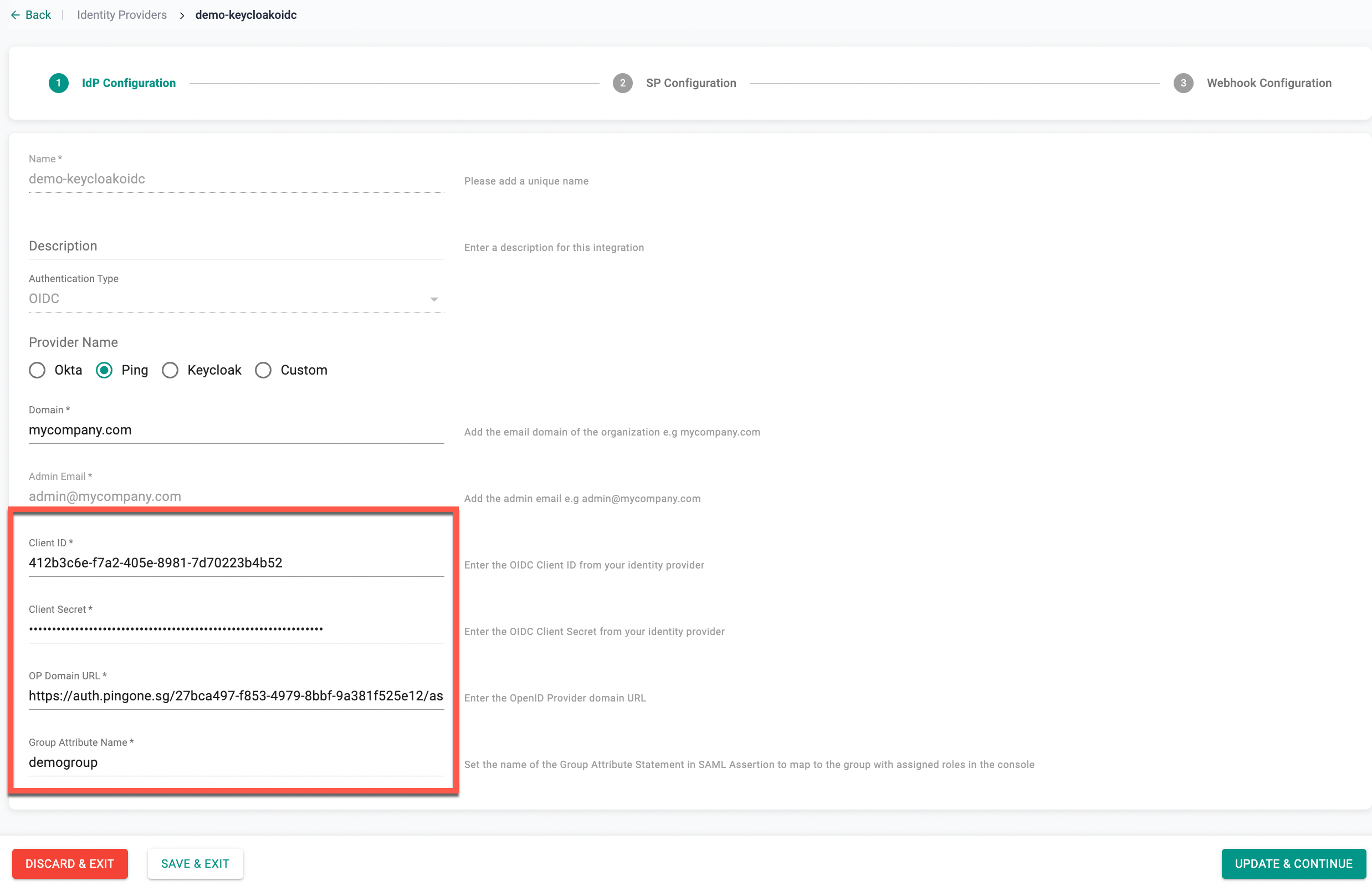The height and width of the screenshot is (891, 1372).
Task: Choose the Custom provider radio option
Action: point(263,370)
